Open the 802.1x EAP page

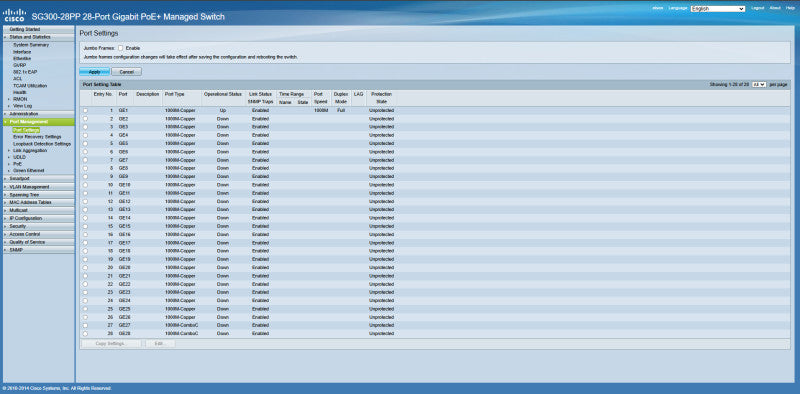[25, 72]
